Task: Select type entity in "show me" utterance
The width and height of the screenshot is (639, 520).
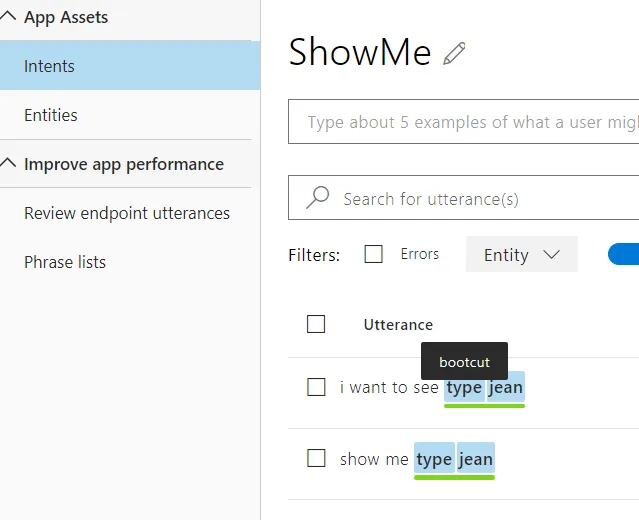Action: point(434,459)
